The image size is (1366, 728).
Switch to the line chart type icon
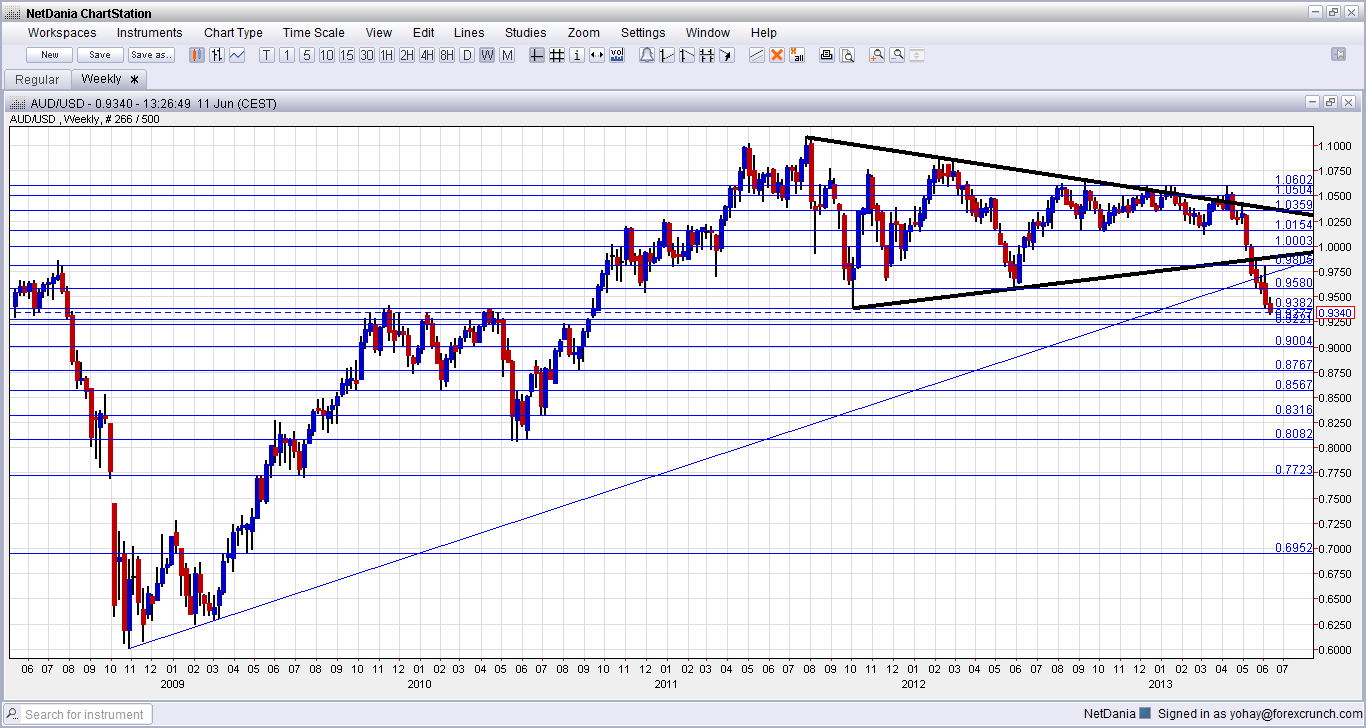pyautogui.click(x=237, y=55)
